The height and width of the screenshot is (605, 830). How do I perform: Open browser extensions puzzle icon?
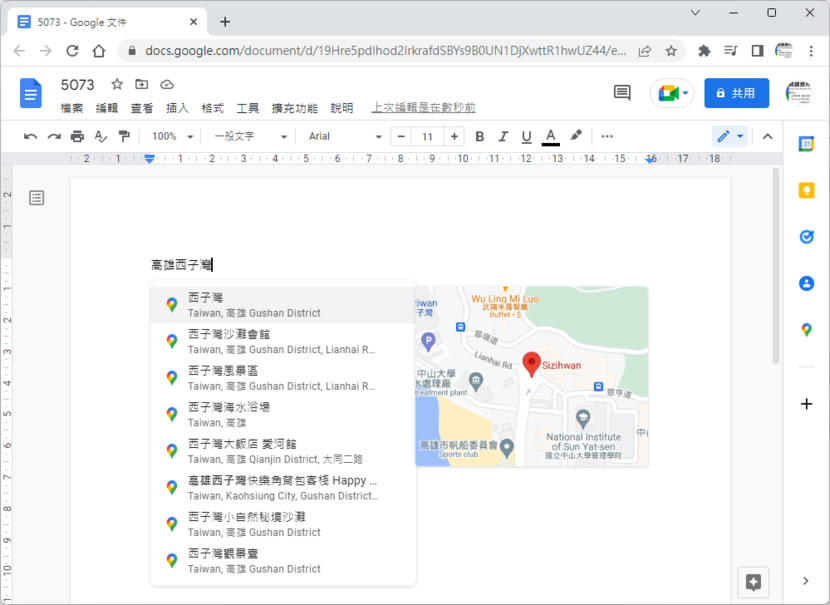[704, 51]
